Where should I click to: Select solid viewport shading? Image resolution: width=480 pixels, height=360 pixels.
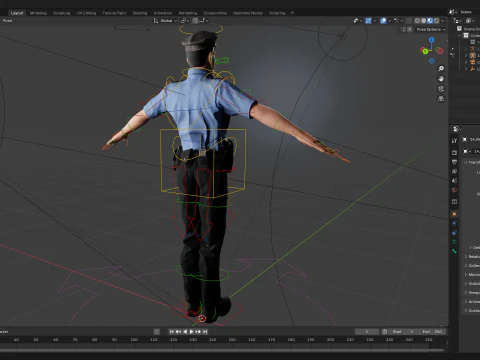click(x=424, y=21)
